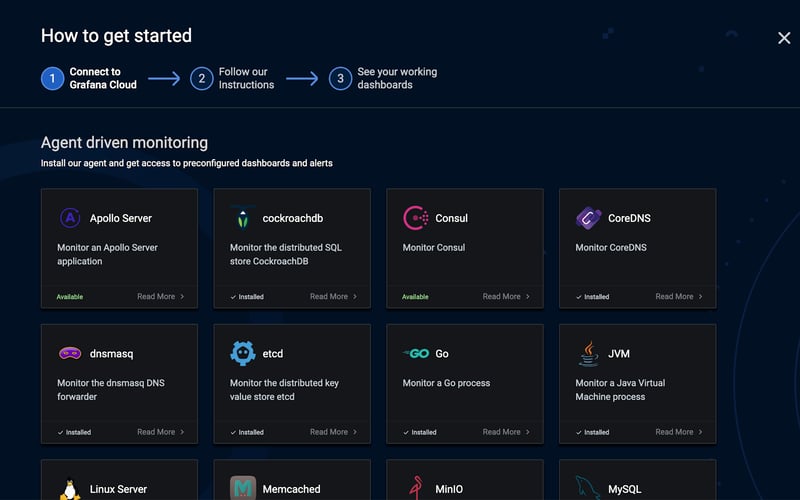800x500 pixels.
Task: Open Read More on JVM card
Action: point(679,432)
